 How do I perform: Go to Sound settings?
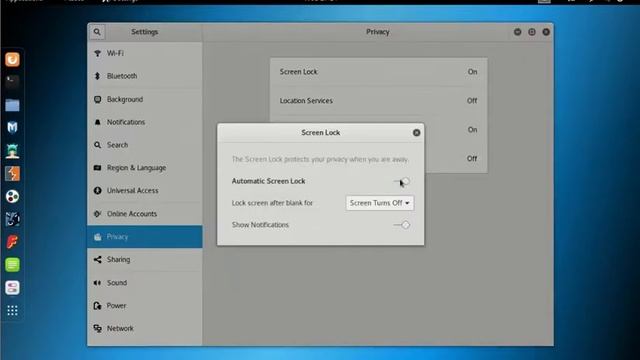click(145, 282)
